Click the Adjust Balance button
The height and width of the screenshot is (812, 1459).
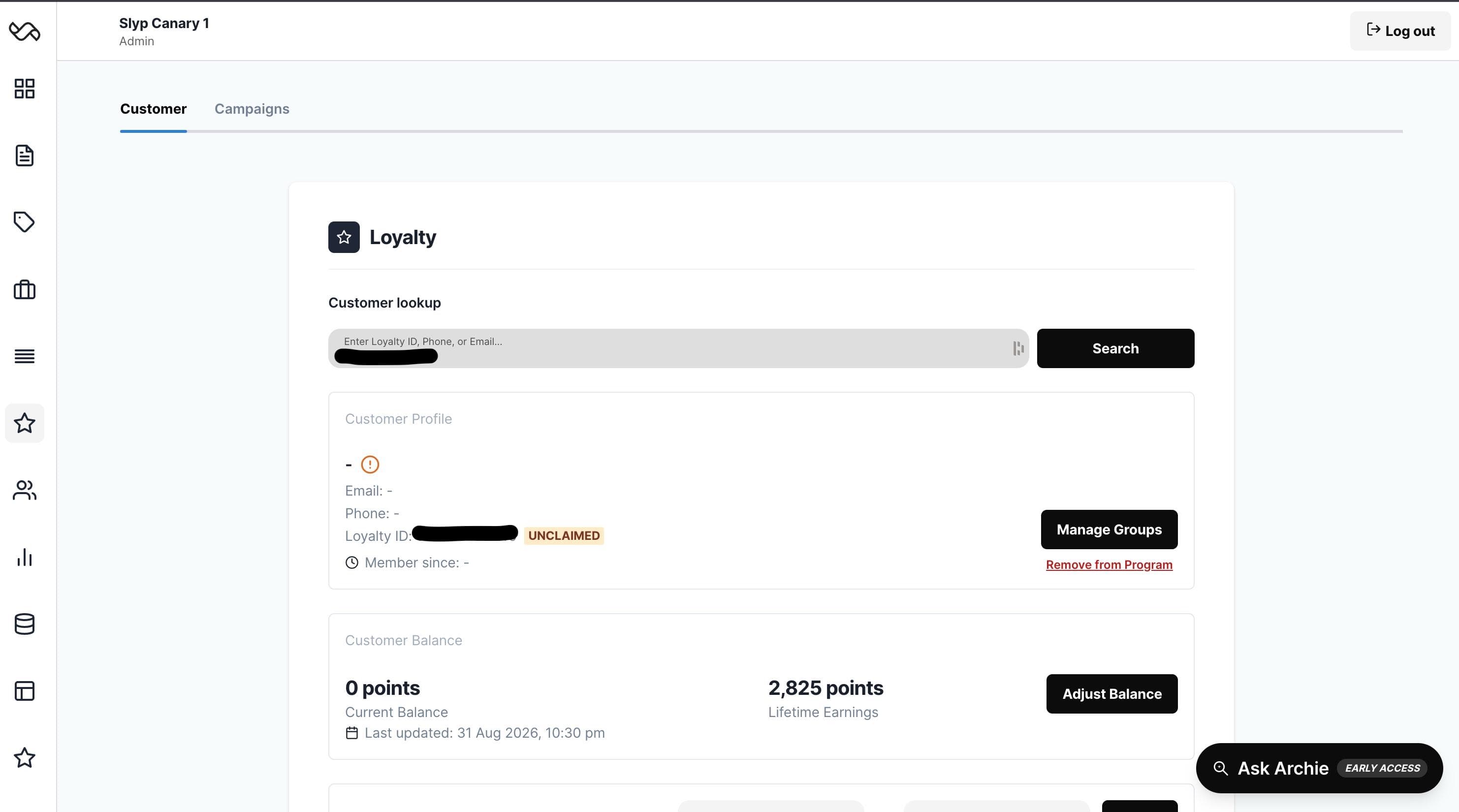click(x=1112, y=694)
